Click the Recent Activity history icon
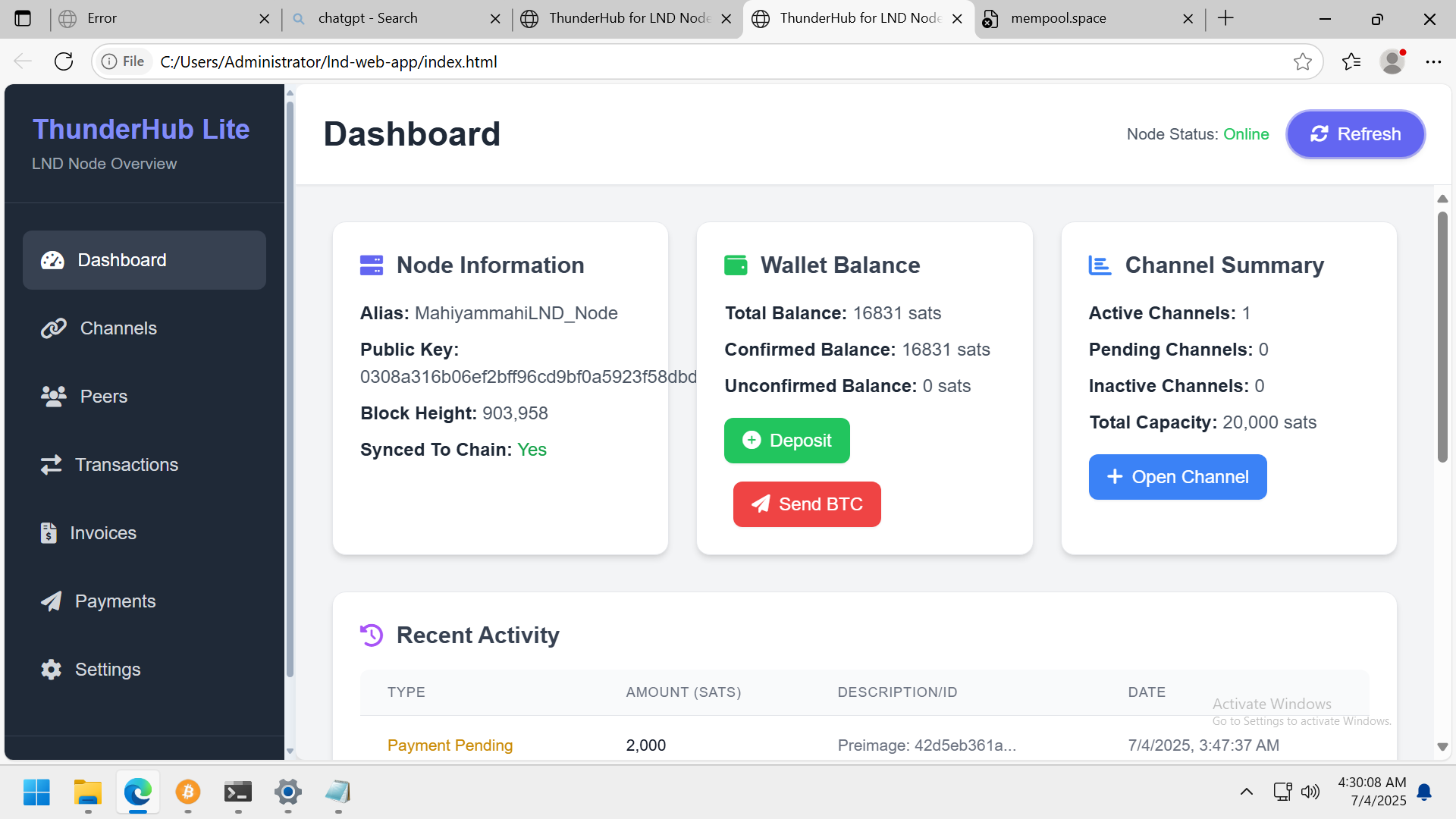Image resolution: width=1456 pixels, height=819 pixels. coord(372,635)
